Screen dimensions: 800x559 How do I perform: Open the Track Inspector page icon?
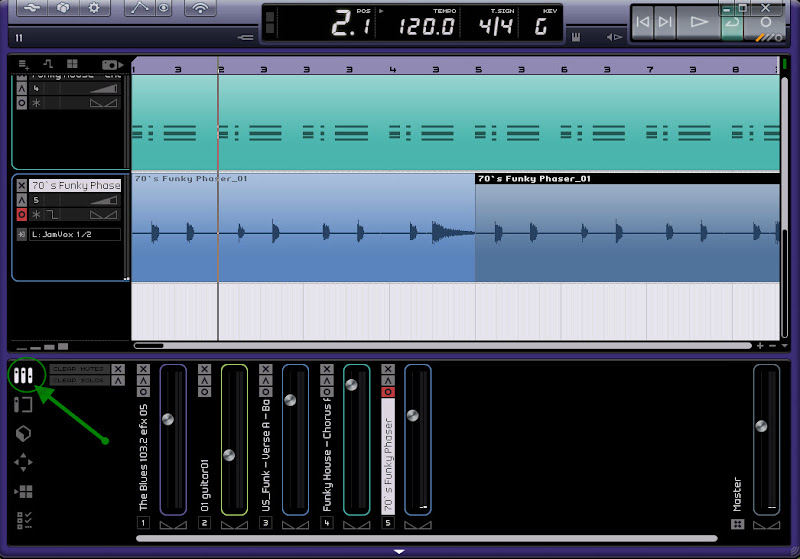click(25, 404)
